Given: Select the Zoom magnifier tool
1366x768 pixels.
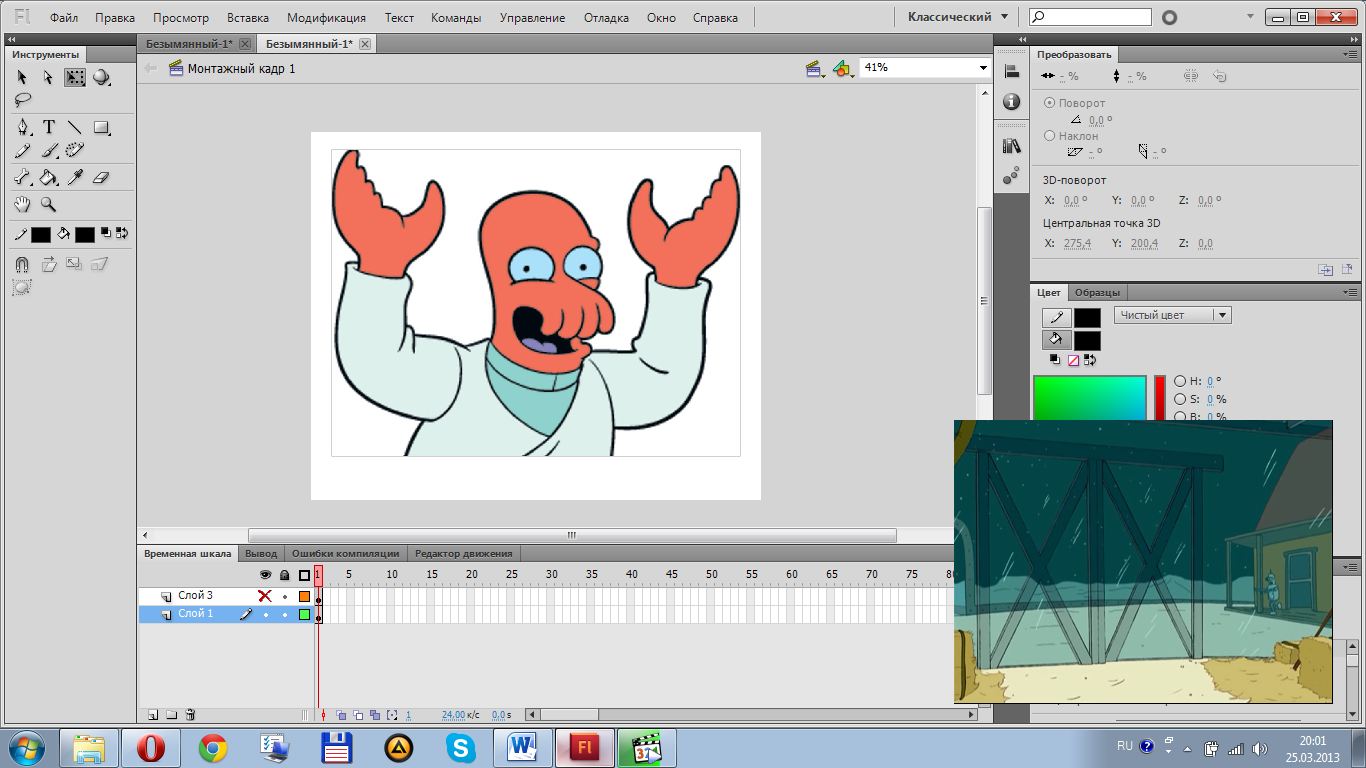Looking at the screenshot, I should tap(48, 204).
